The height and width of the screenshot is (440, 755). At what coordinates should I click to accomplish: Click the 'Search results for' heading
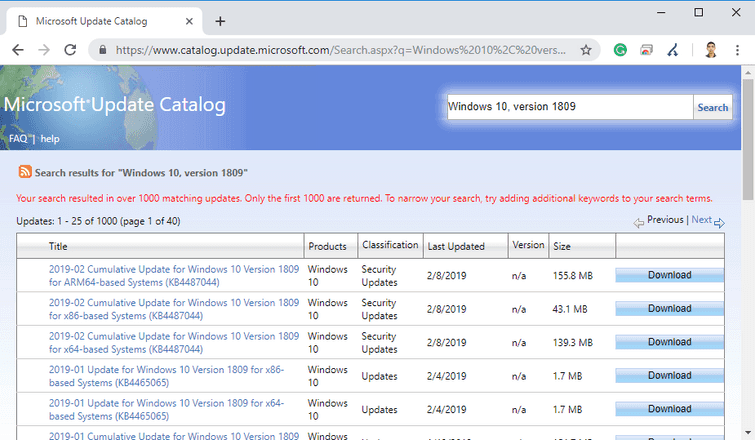click(x=141, y=173)
